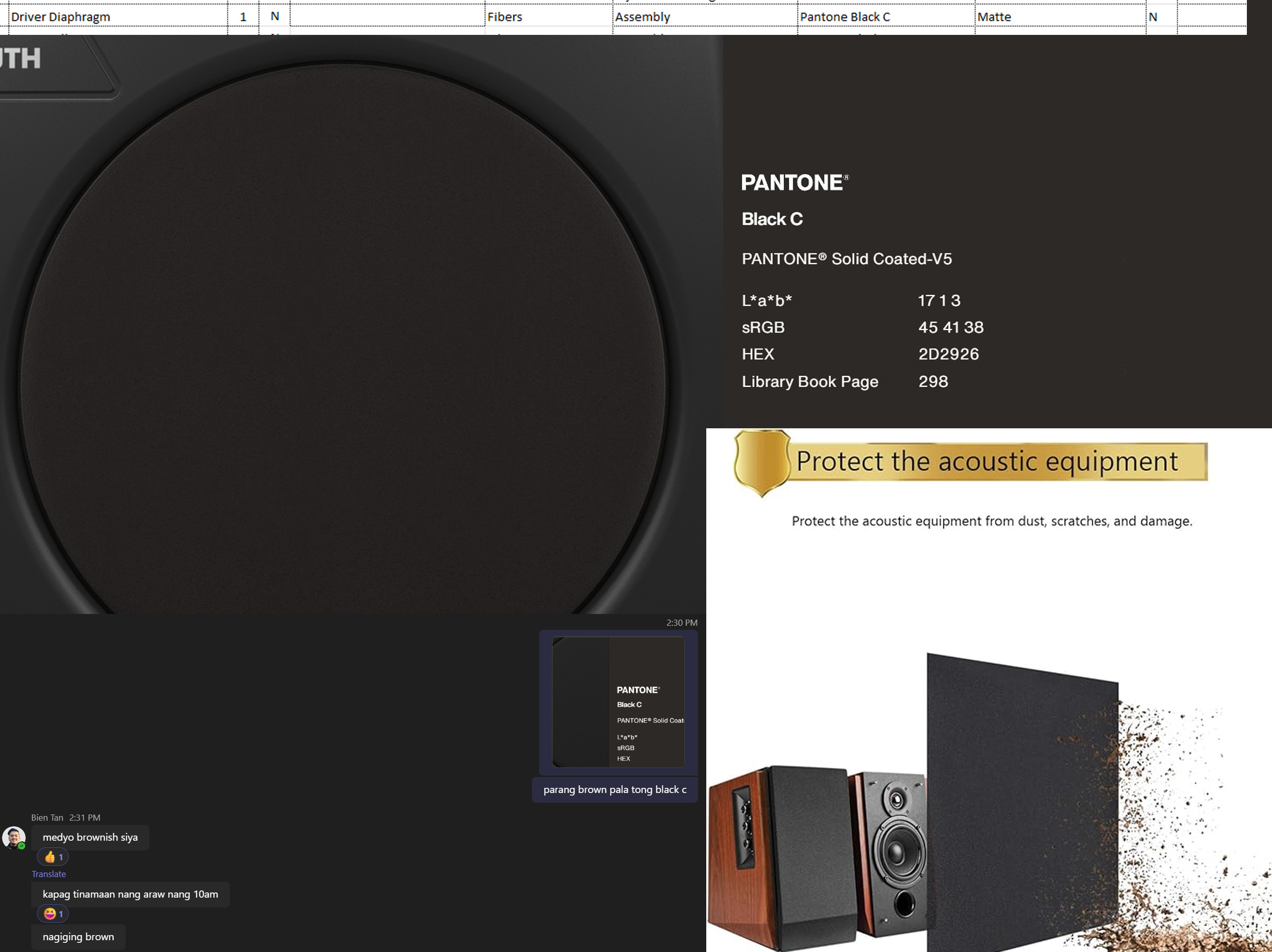Click the wooden bookshelf speaker image
1272x952 pixels.
tap(778, 857)
